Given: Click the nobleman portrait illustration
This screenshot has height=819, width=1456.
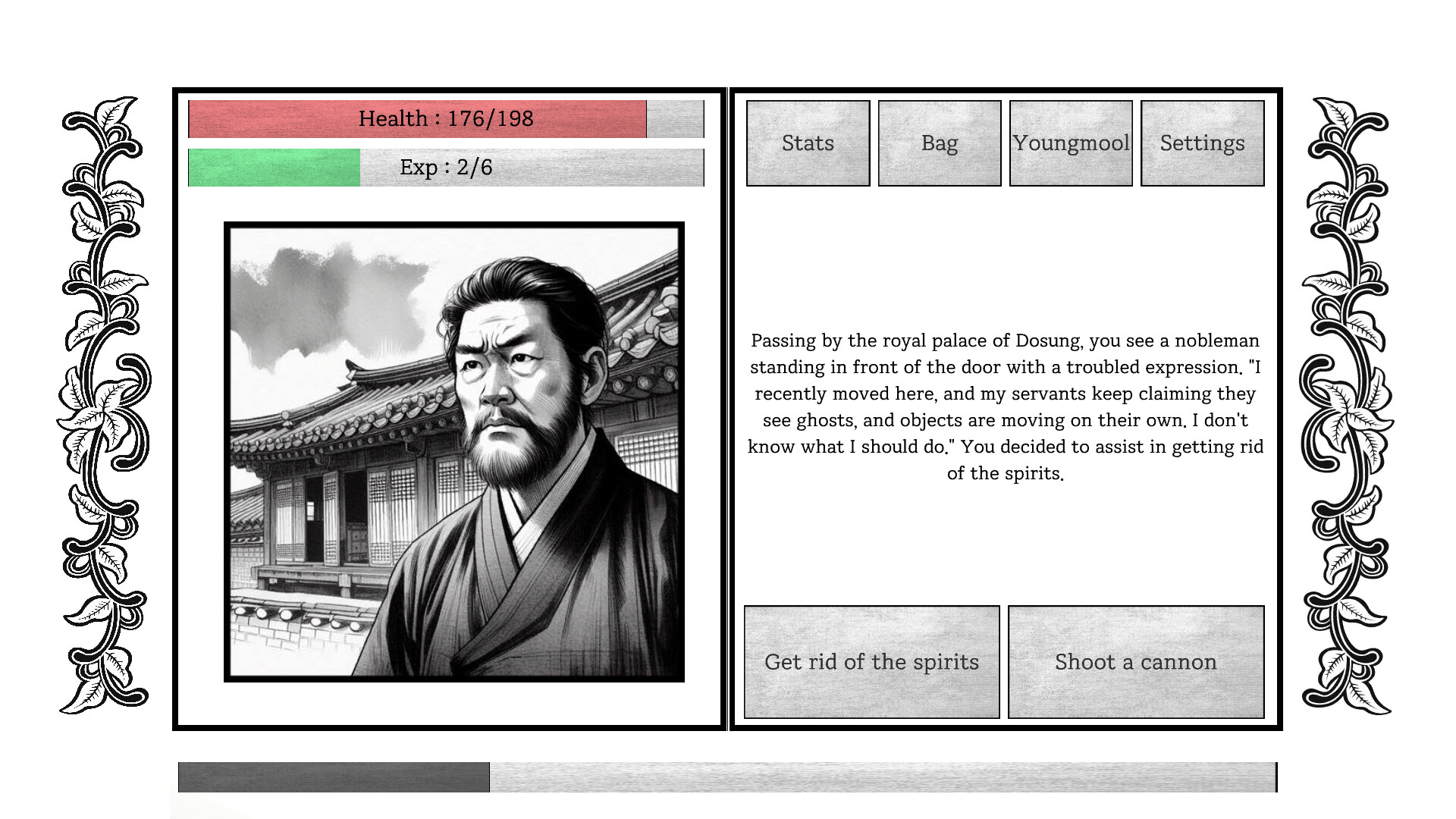Looking at the screenshot, I should tap(454, 452).
